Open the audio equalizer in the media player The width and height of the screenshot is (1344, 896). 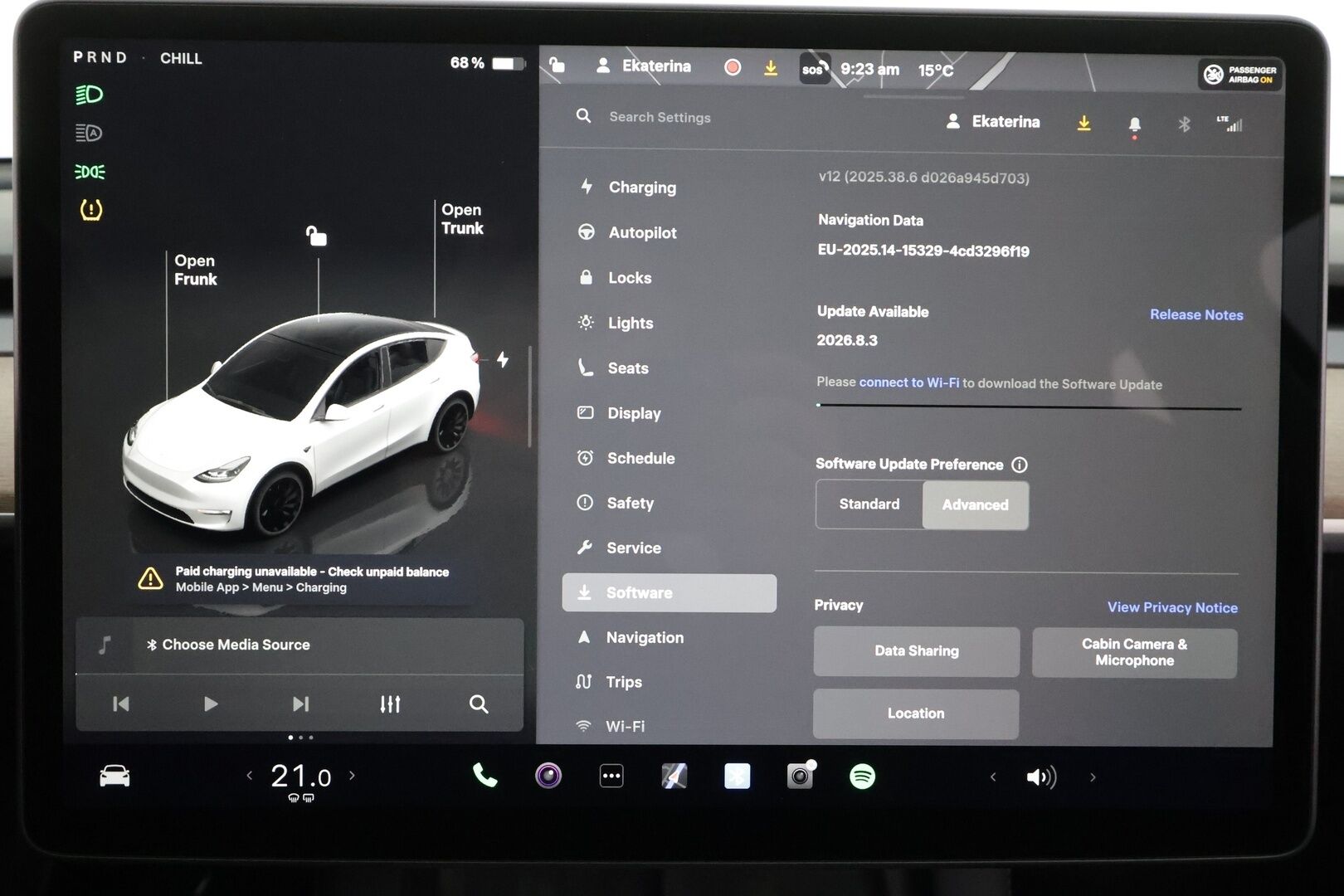click(x=389, y=704)
